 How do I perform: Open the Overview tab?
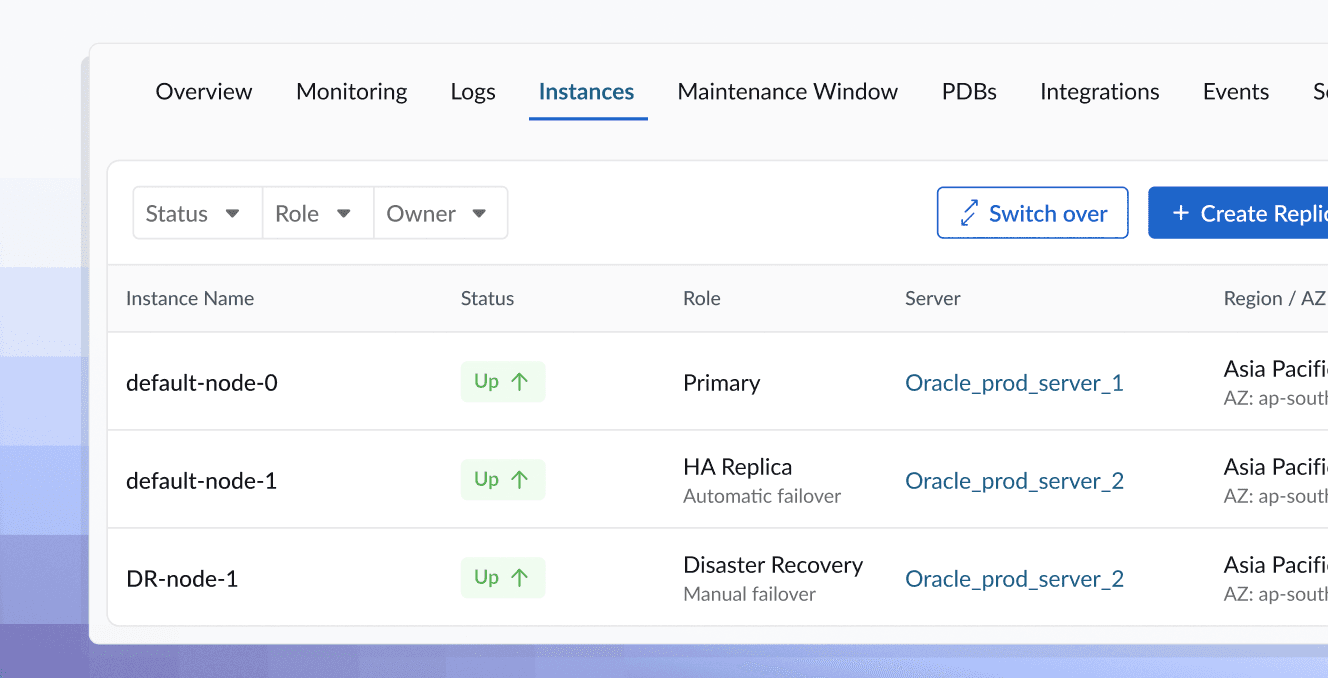pos(204,92)
